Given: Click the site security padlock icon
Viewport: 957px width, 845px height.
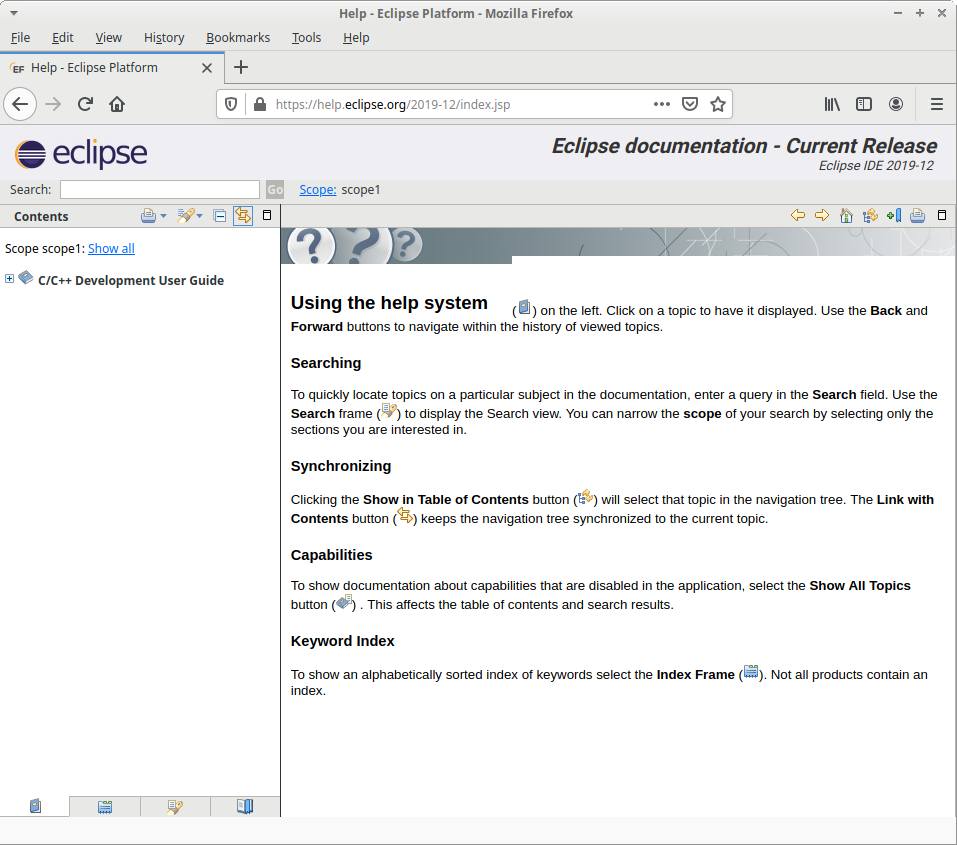Looking at the screenshot, I should point(259,104).
